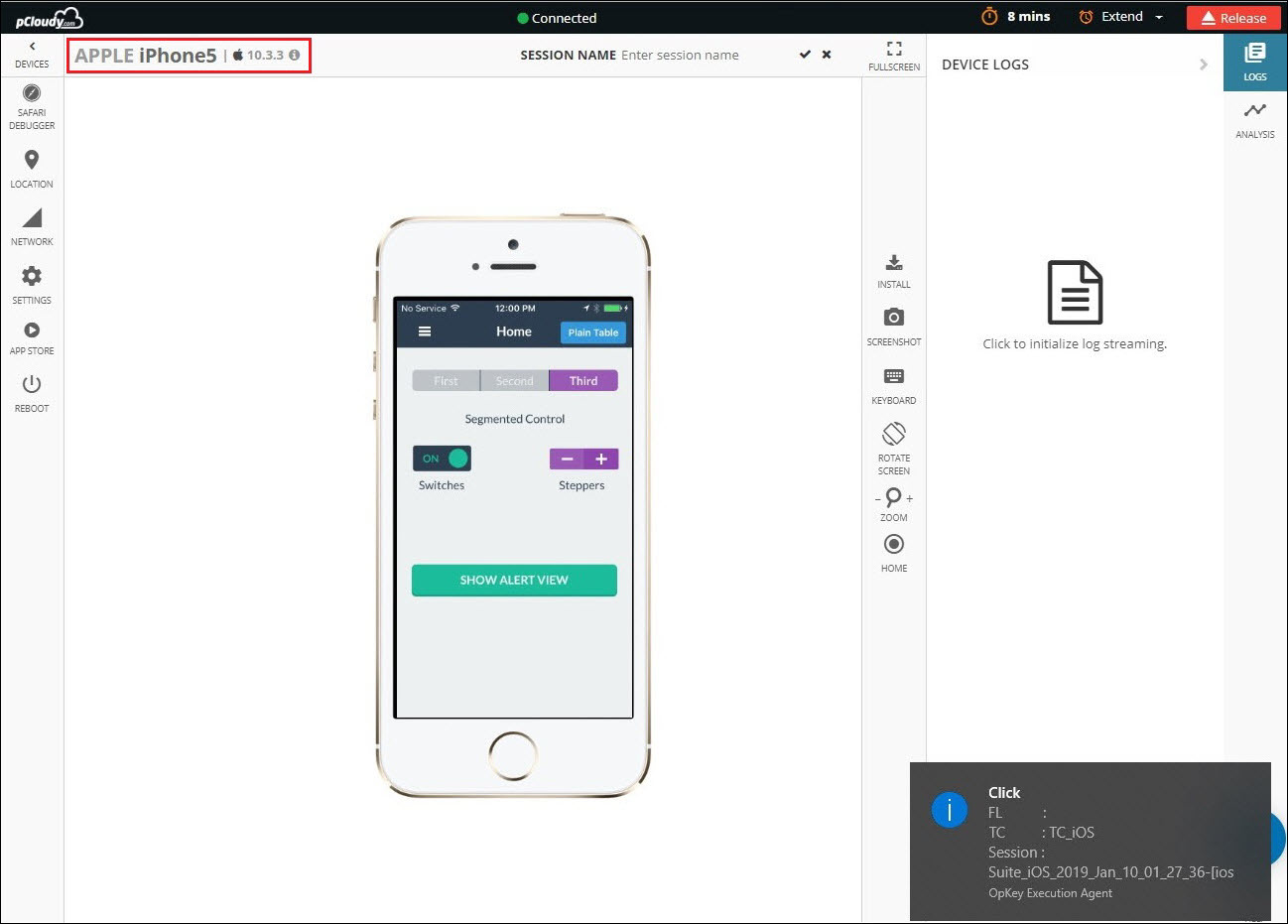1288x924 pixels.
Task: Click the notification info icon
Action: [x=950, y=811]
